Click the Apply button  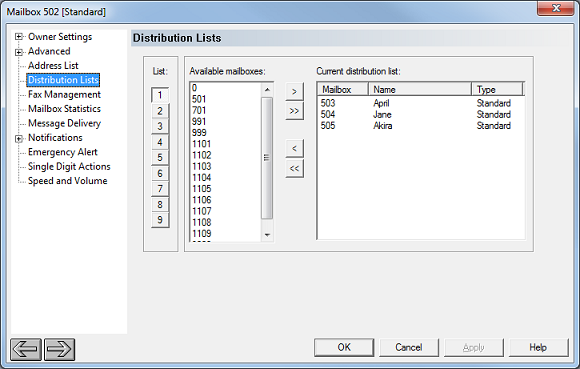[x=473, y=347]
